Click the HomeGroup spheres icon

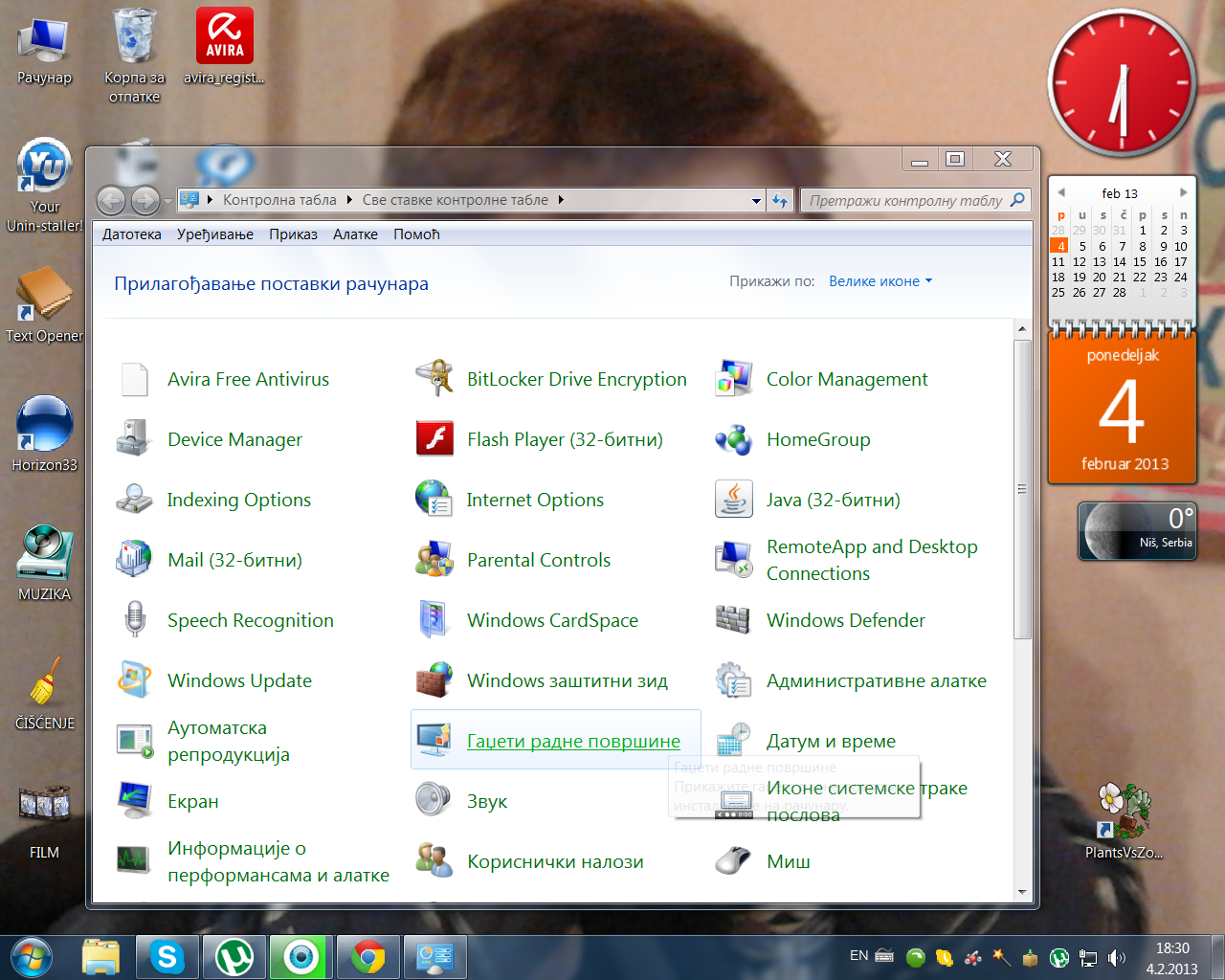[734, 439]
